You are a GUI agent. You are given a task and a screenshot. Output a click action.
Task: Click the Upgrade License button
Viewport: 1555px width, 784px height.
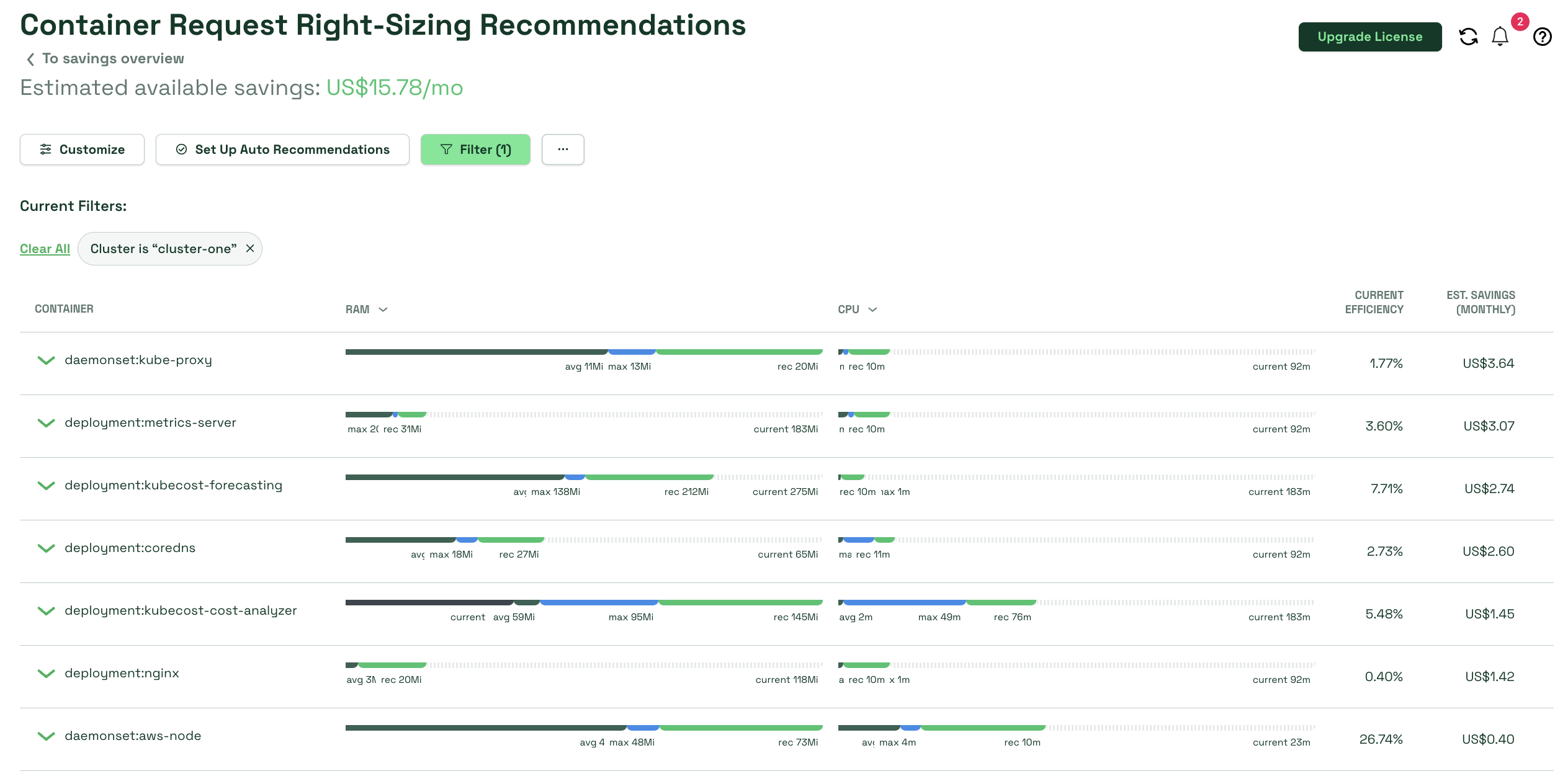tap(1369, 37)
